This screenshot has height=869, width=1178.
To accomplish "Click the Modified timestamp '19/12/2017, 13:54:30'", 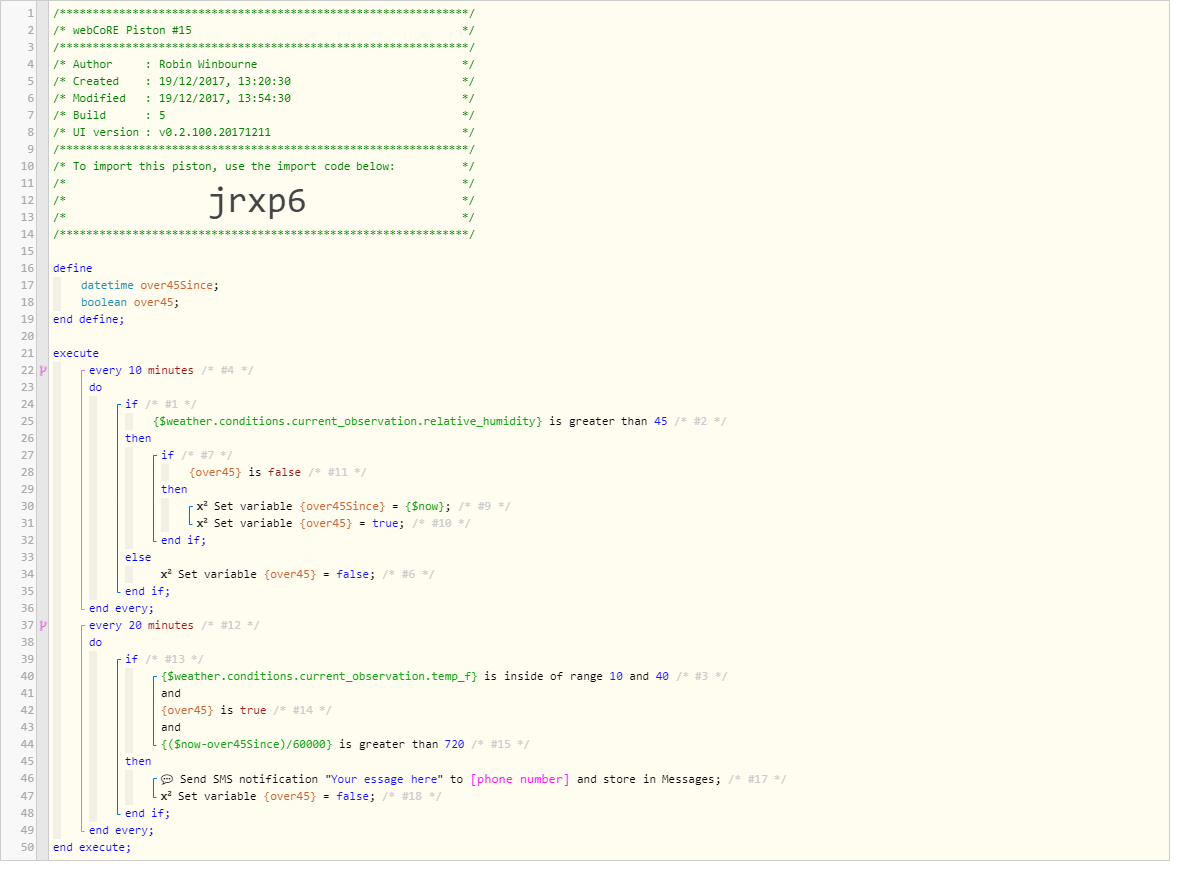I will click(225, 98).
